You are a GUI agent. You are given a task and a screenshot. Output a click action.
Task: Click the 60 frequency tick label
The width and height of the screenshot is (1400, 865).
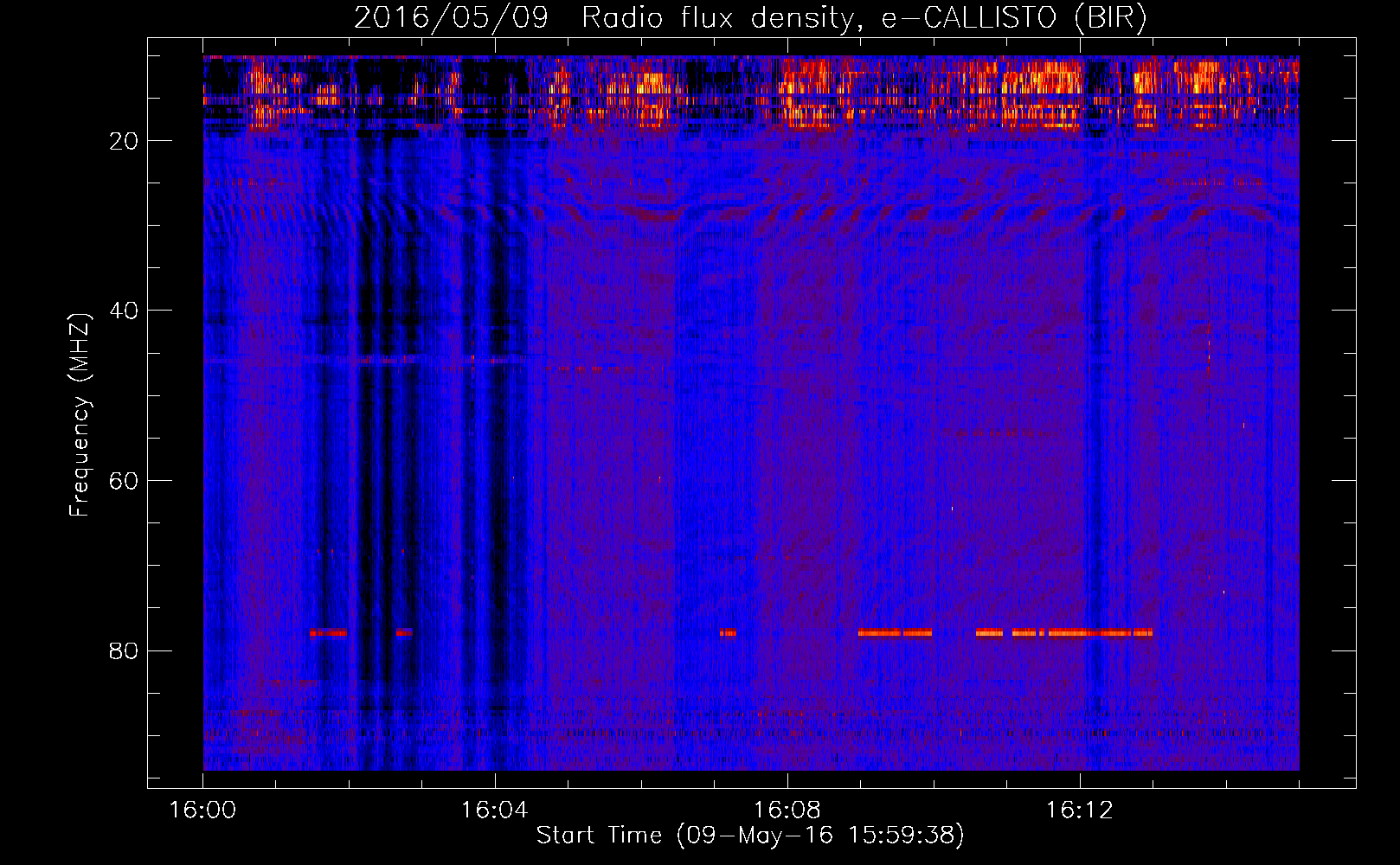click(125, 481)
